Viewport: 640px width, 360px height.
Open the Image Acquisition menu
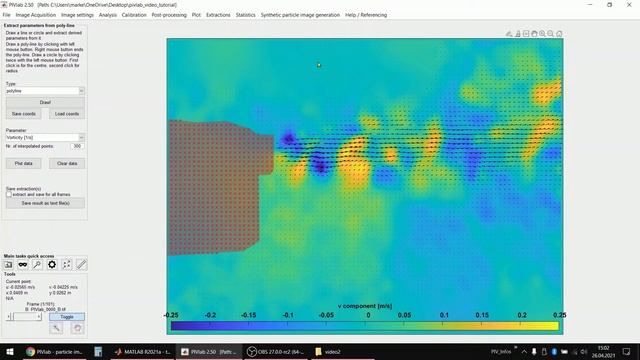click(x=36, y=15)
